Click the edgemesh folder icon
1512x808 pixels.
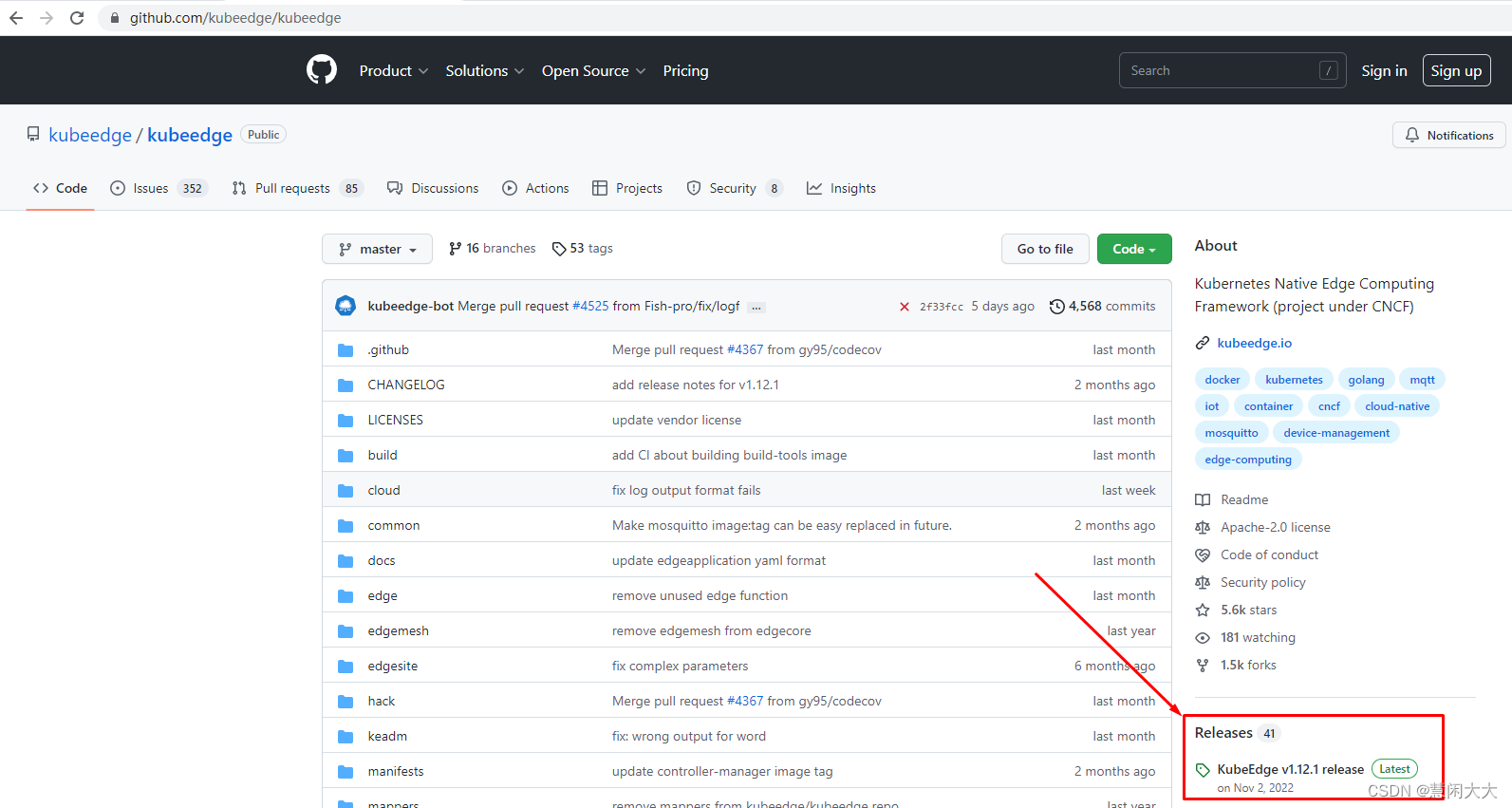pyautogui.click(x=345, y=631)
